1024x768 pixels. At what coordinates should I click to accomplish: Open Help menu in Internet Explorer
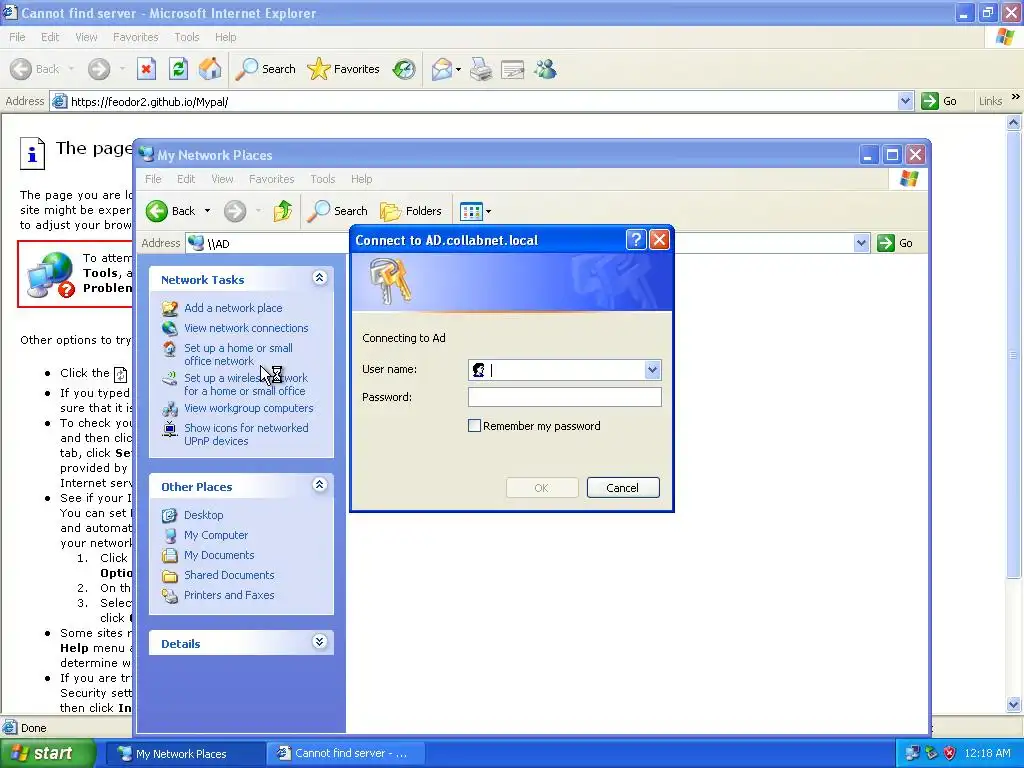[x=225, y=37]
